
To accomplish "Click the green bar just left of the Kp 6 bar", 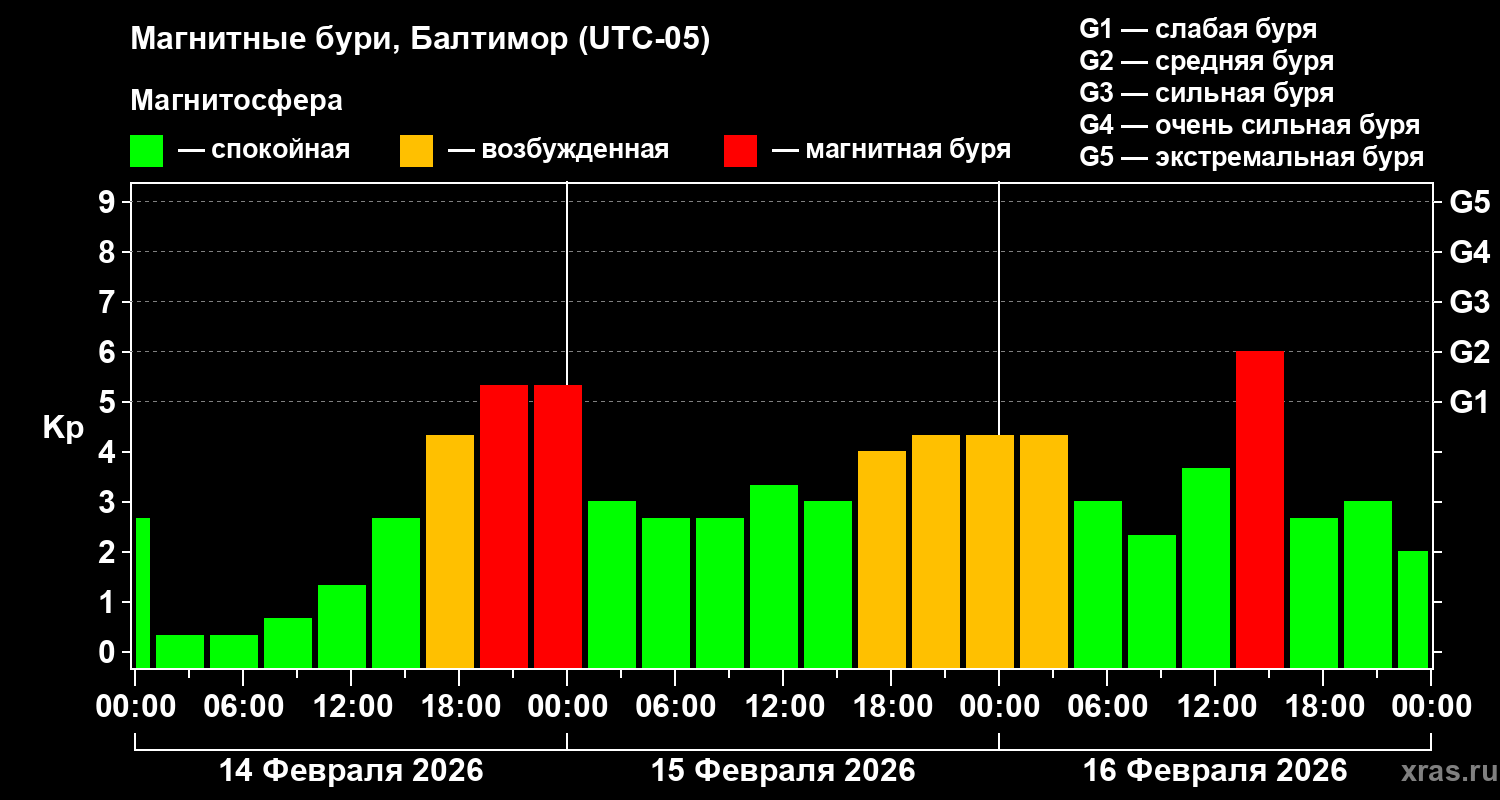I will (x=1205, y=567).
